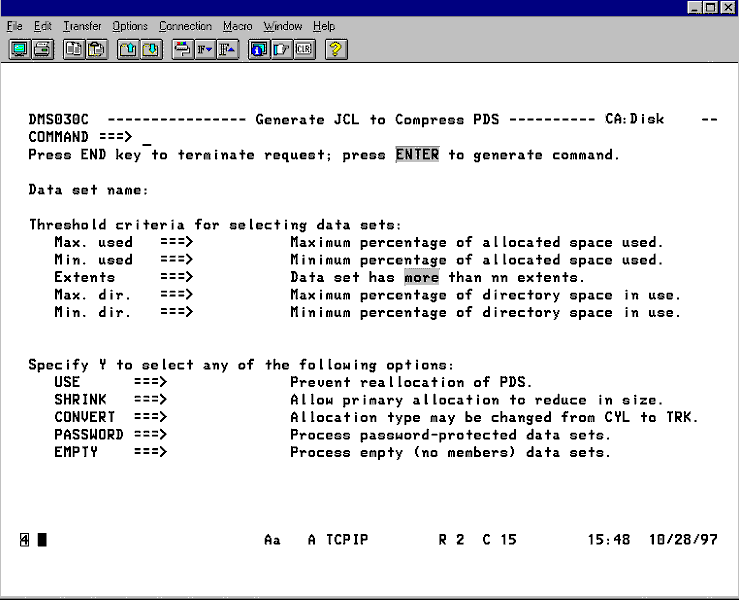Viewport: 739px width, 600px height.
Task: Click the highlighted ENTER word
Action: click(x=417, y=155)
